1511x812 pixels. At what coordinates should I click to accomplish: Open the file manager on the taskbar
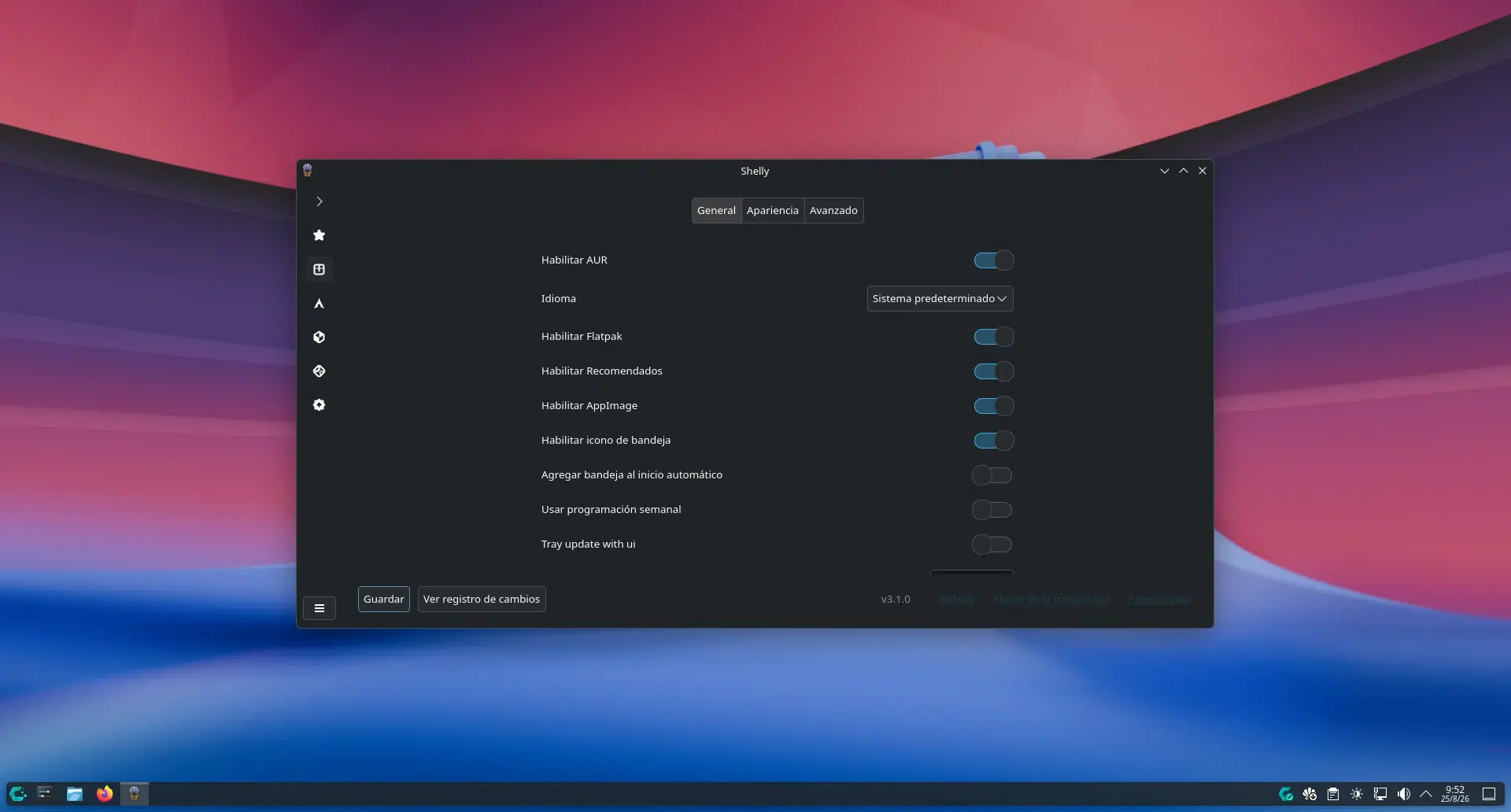75,794
